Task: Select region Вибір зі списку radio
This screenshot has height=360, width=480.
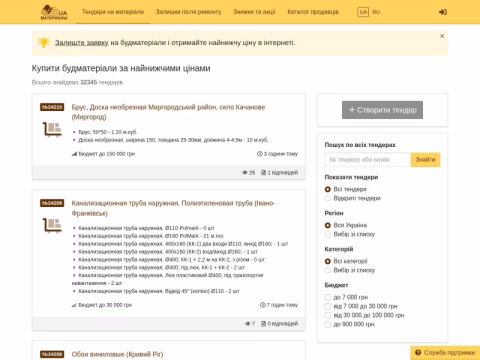Action: pyautogui.click(x=328, y=234)
